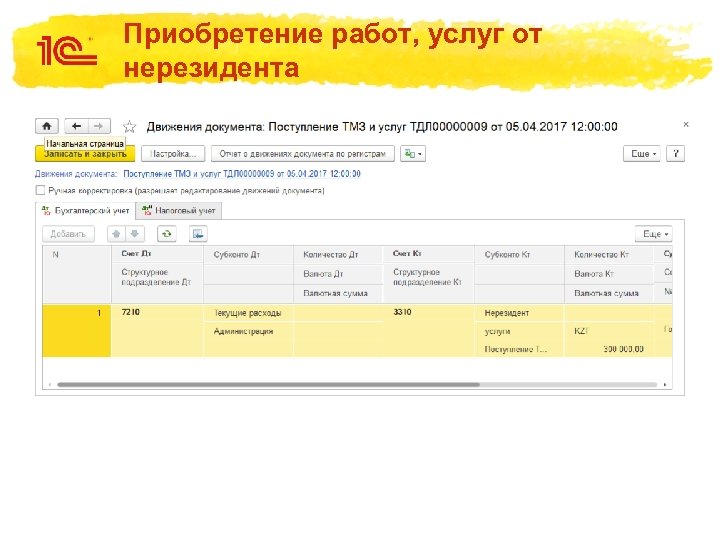720x540 pixels.
Task: Select the Нерезидент cell
Action: tap(519, 313)
